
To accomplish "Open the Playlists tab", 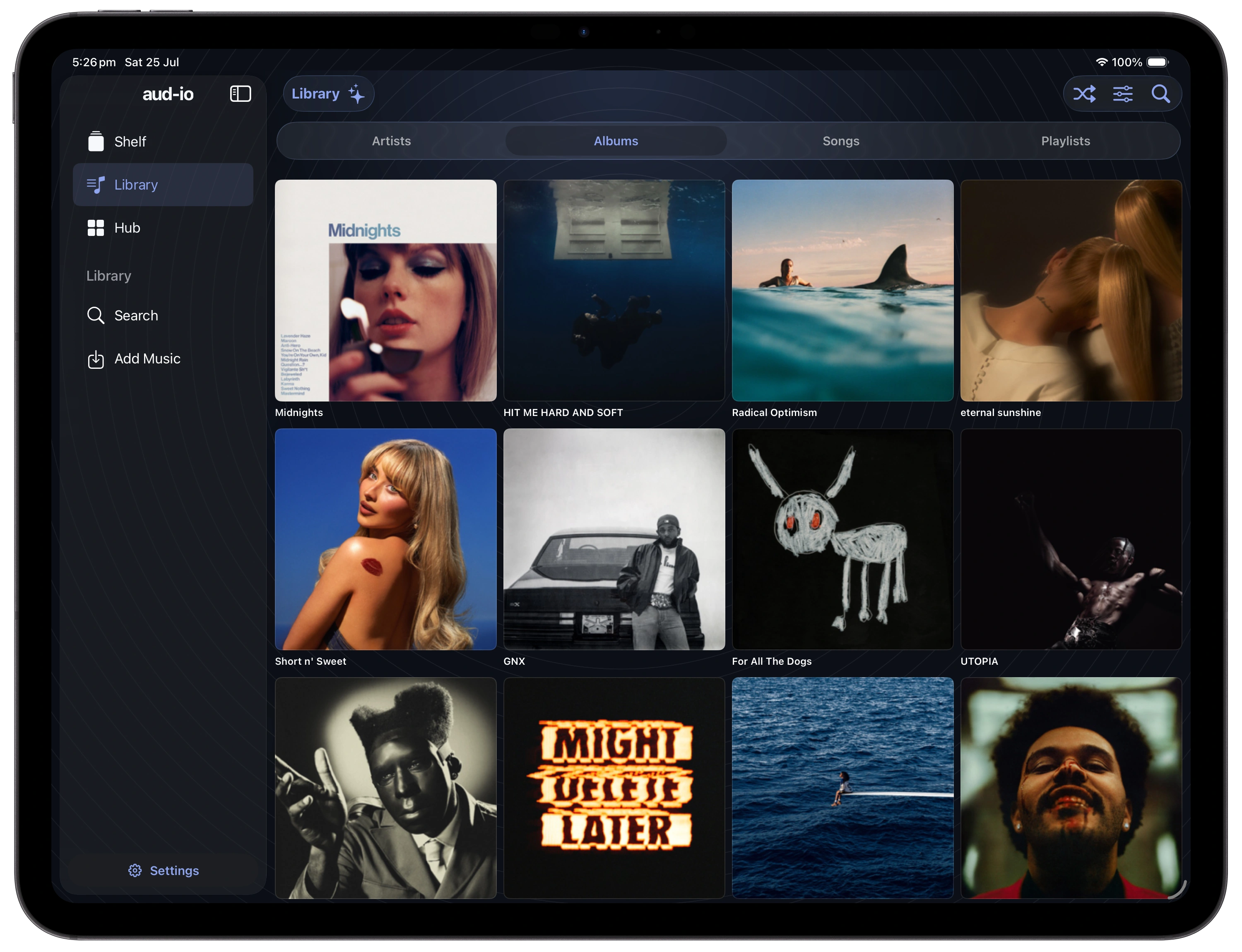I will (x=1065, y=141).
